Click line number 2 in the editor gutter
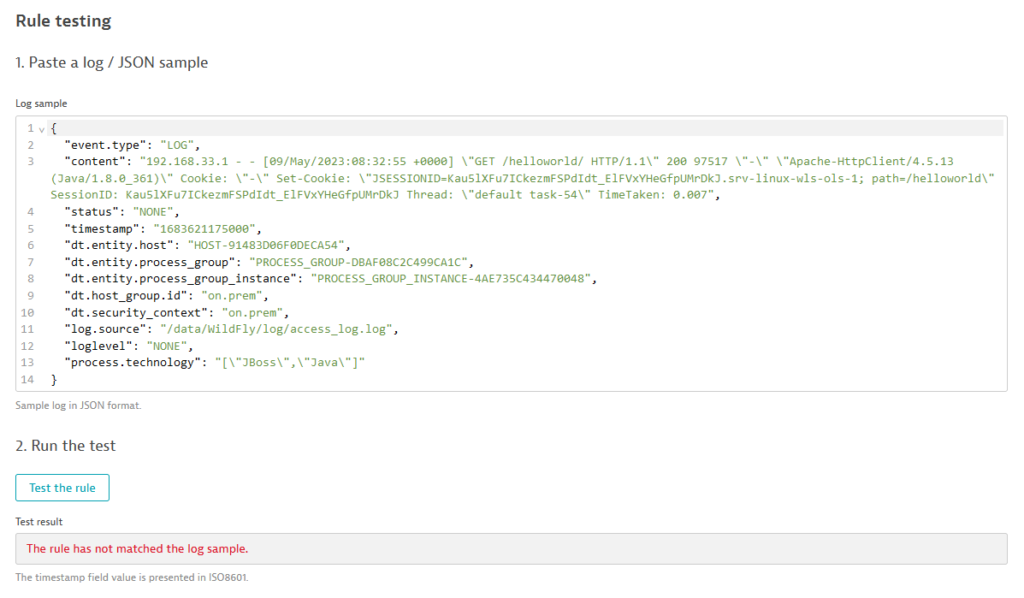Screen dimensions: 1024x598 31,145
